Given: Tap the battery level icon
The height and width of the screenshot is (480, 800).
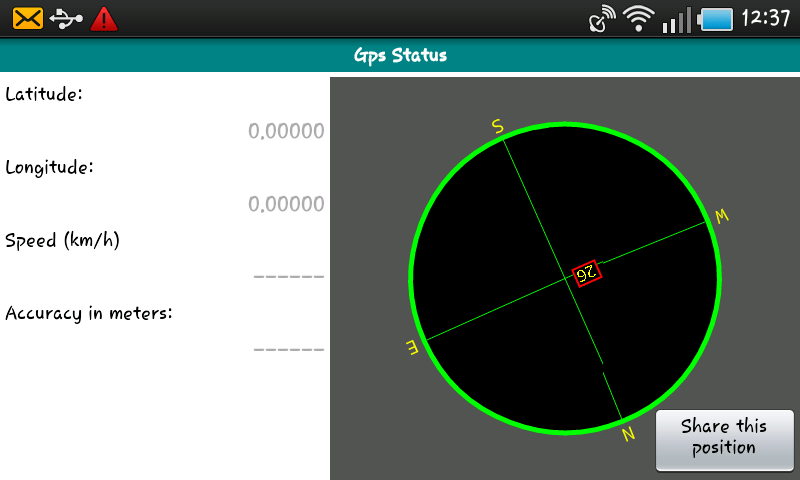Looking at the screenshot, I should [715, 19].
